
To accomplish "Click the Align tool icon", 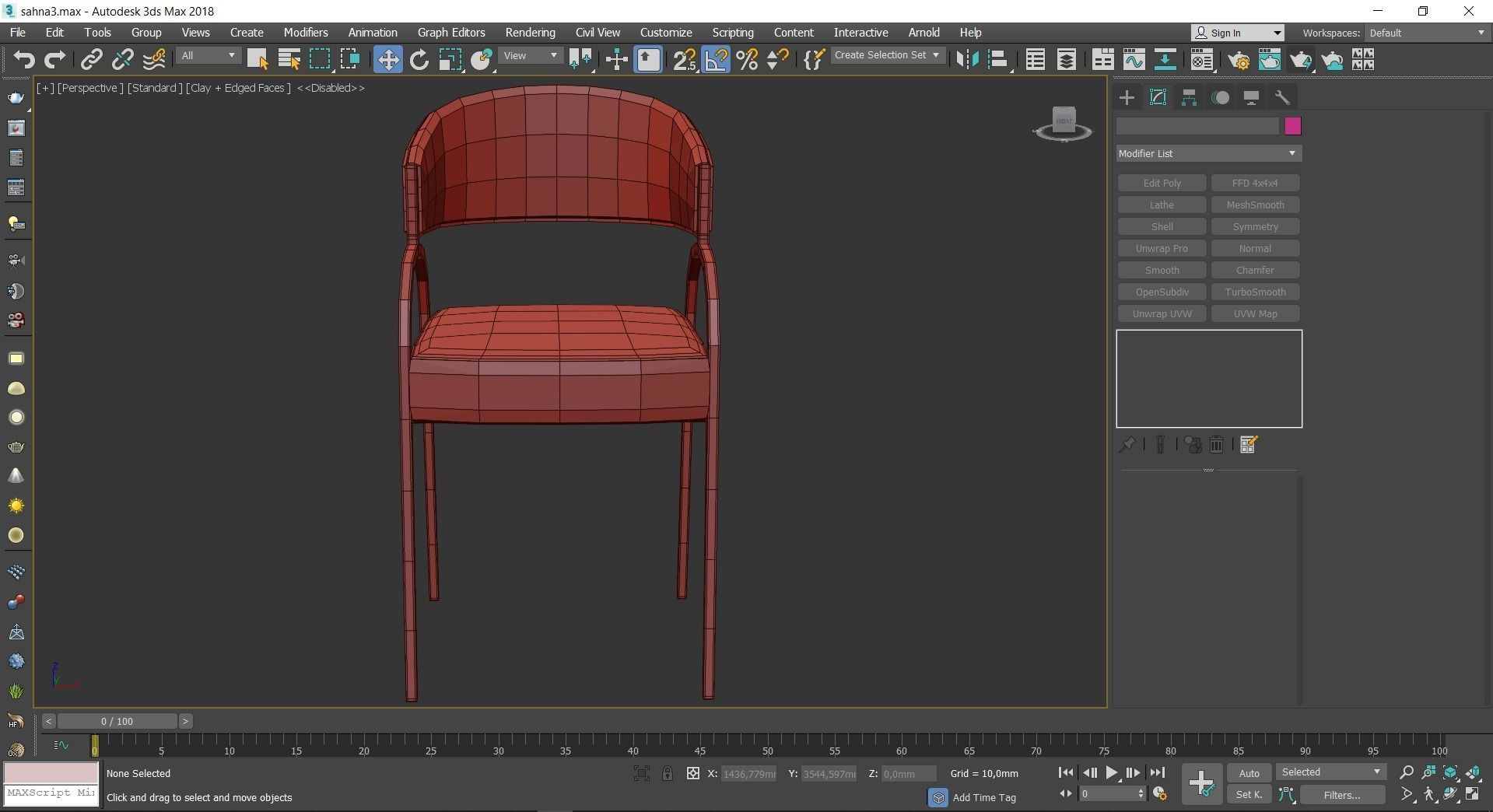I will click(998, 60).
